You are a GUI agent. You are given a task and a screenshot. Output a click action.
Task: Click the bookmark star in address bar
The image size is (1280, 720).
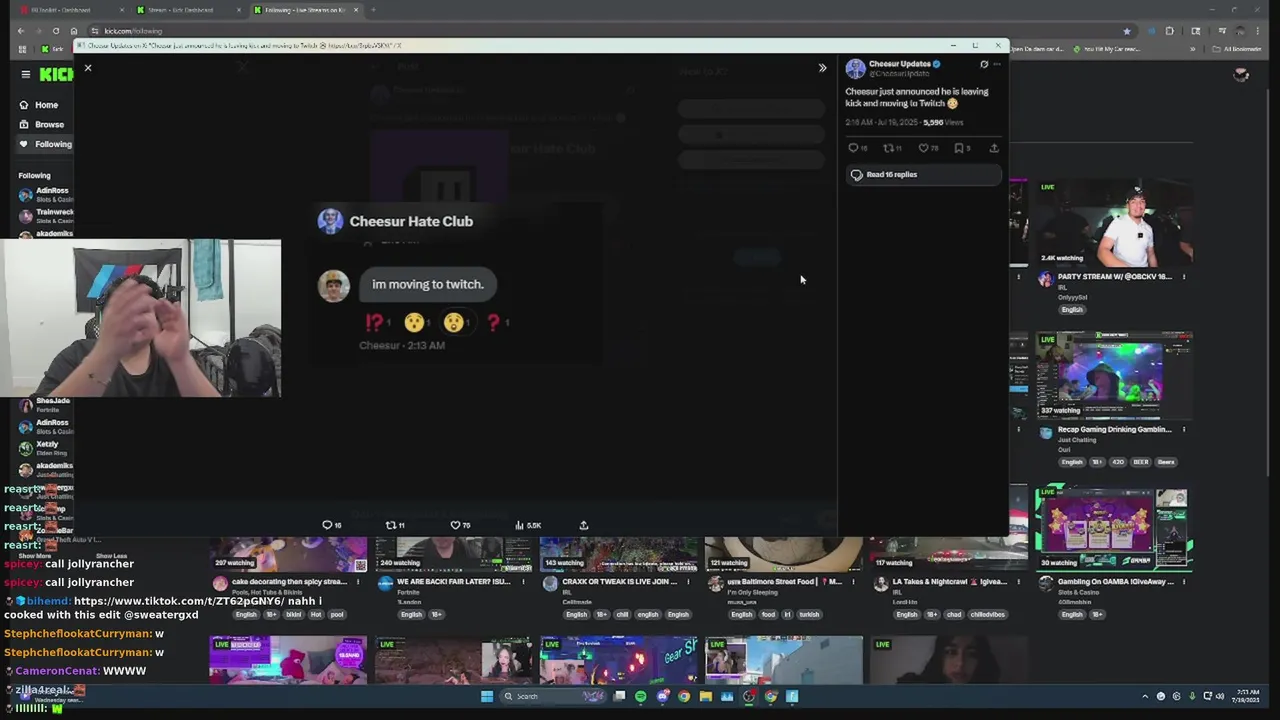1127,31
